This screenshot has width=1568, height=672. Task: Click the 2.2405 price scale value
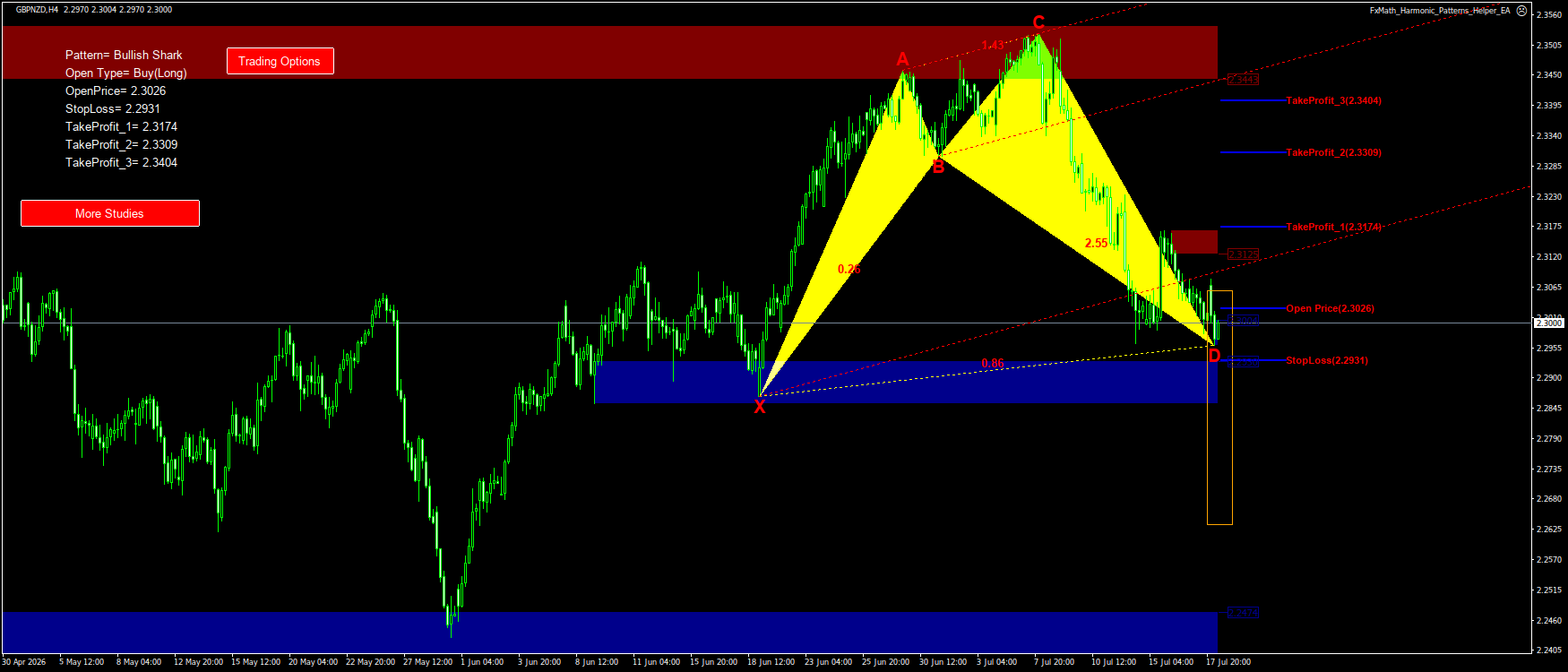point(1549,650)
